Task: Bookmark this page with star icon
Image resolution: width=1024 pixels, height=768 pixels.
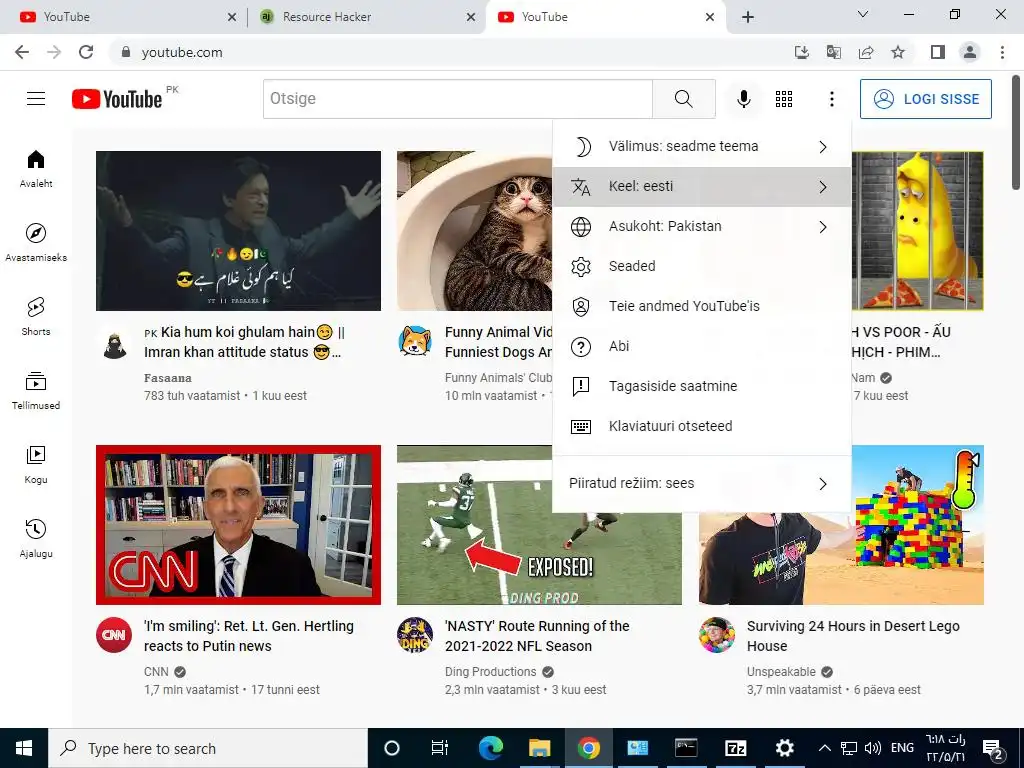Action: pos(898,52)
